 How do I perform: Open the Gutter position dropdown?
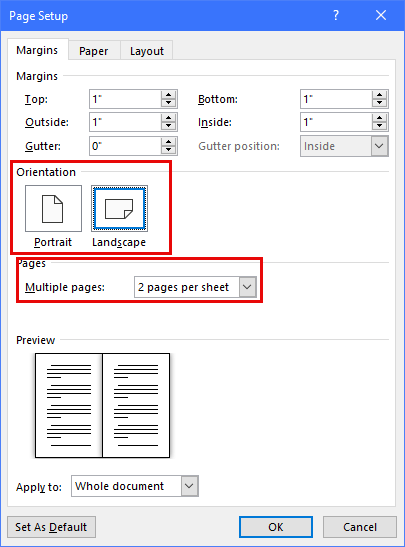(379, 146)
